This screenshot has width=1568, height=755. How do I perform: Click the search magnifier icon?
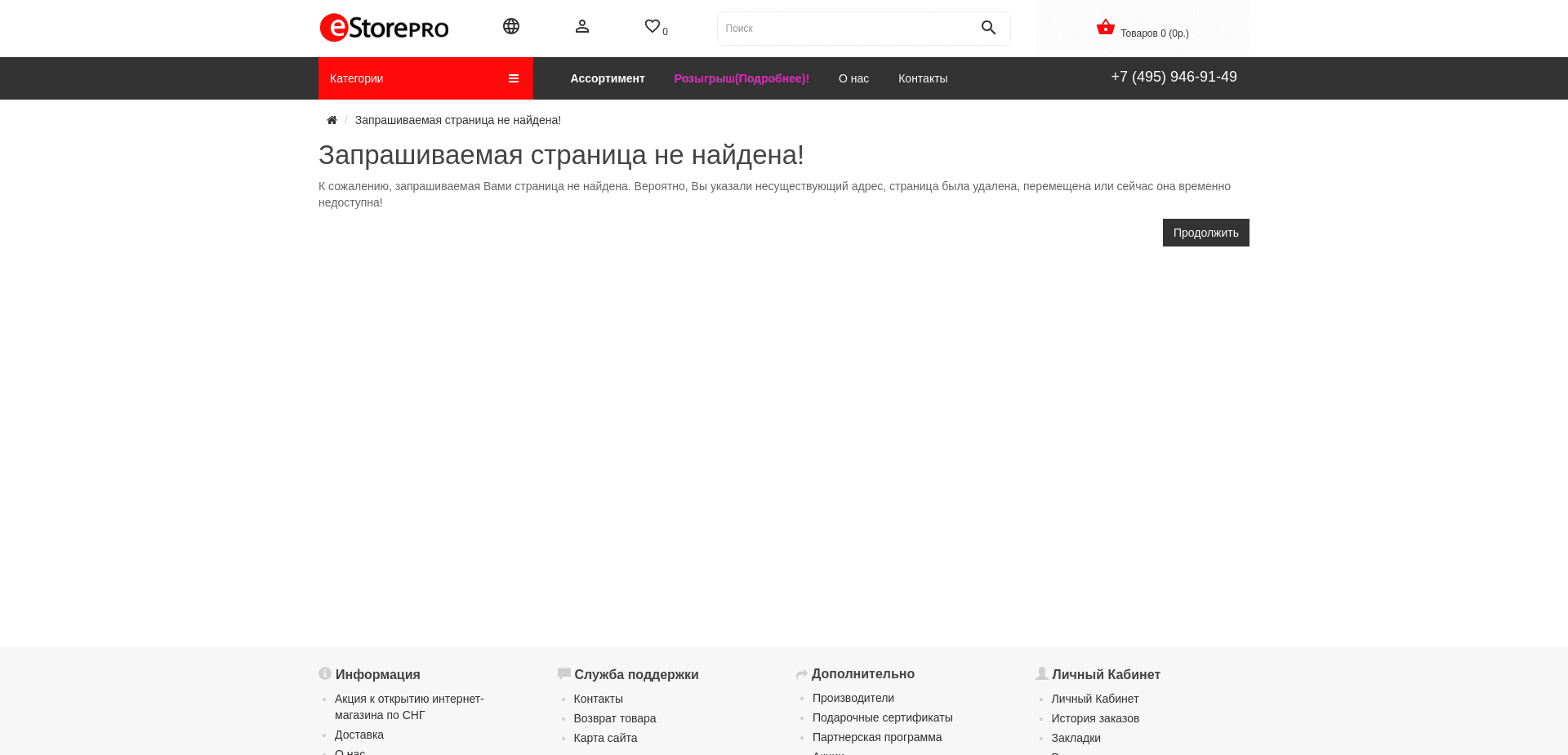pos(988,27)
